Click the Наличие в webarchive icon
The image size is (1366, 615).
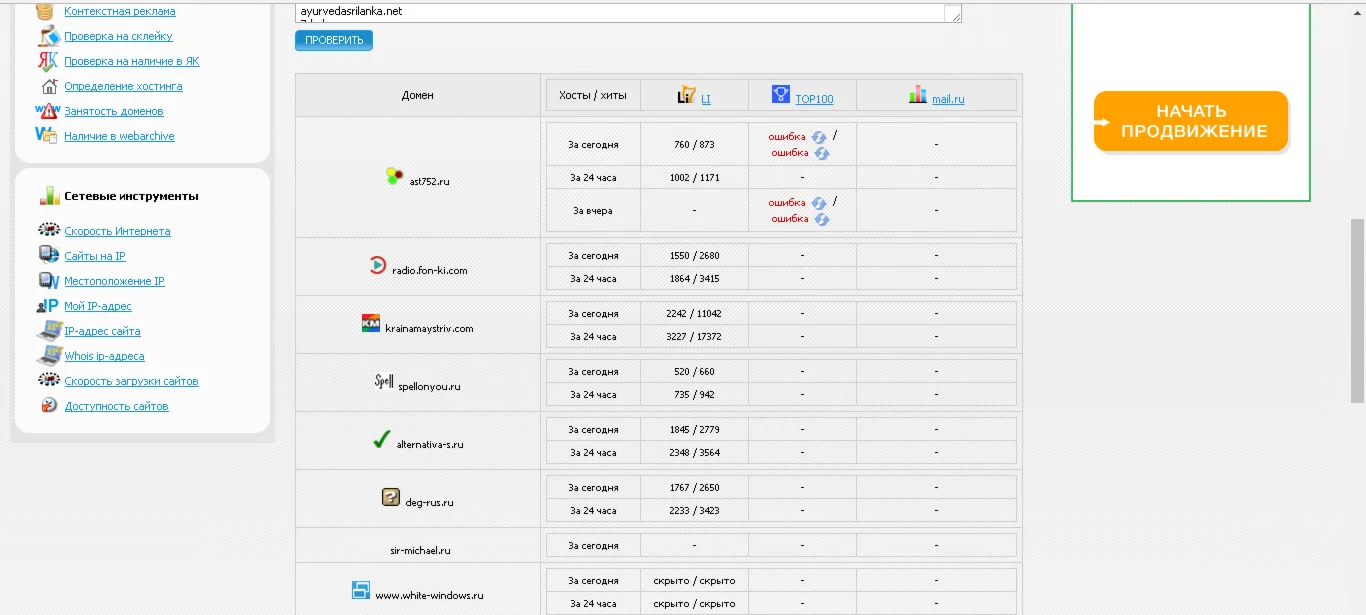[x=47, y=136]
